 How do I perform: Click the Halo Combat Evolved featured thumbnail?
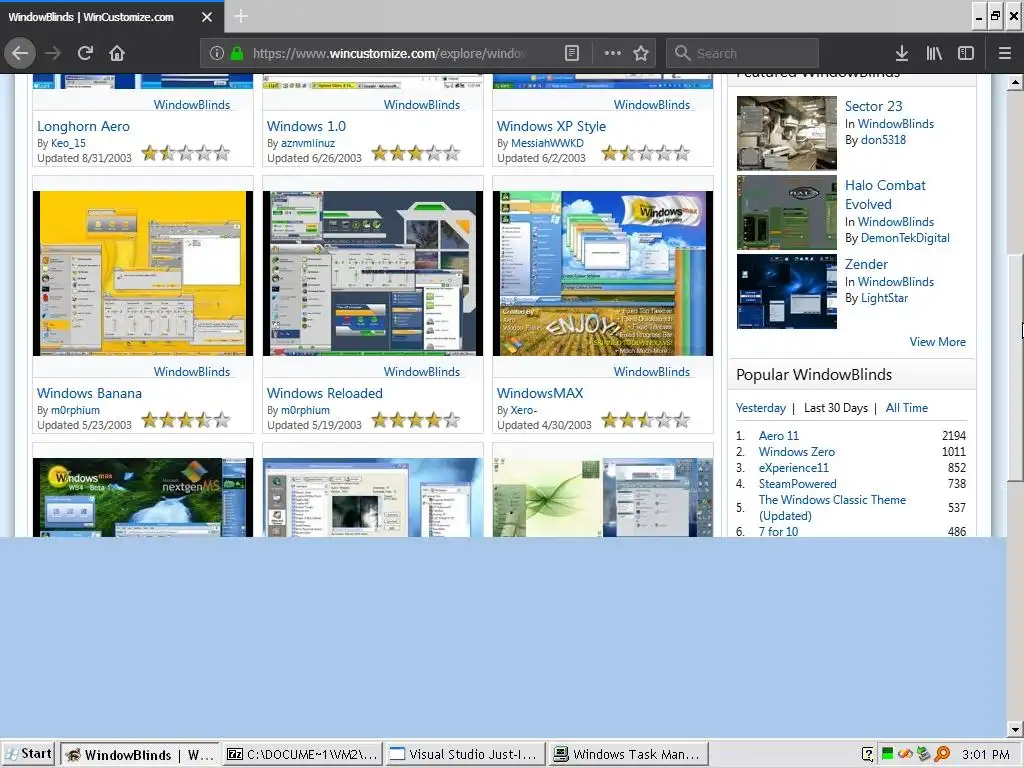click(786, 212)
